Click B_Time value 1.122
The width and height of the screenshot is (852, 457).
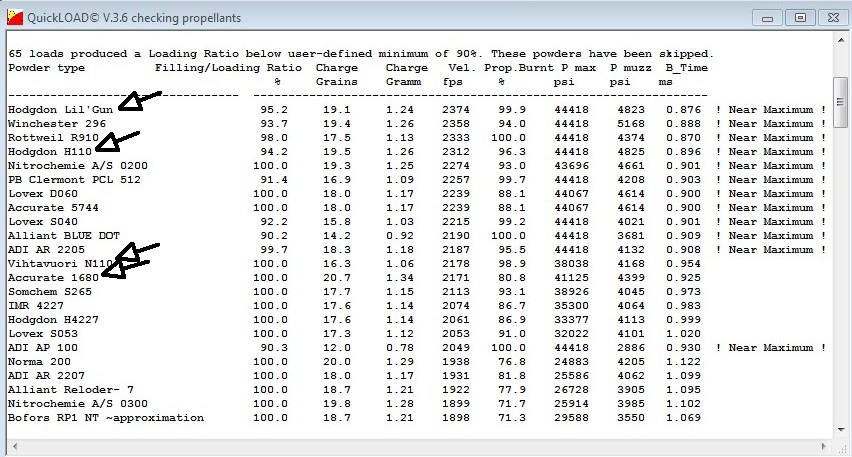(684, 362)
